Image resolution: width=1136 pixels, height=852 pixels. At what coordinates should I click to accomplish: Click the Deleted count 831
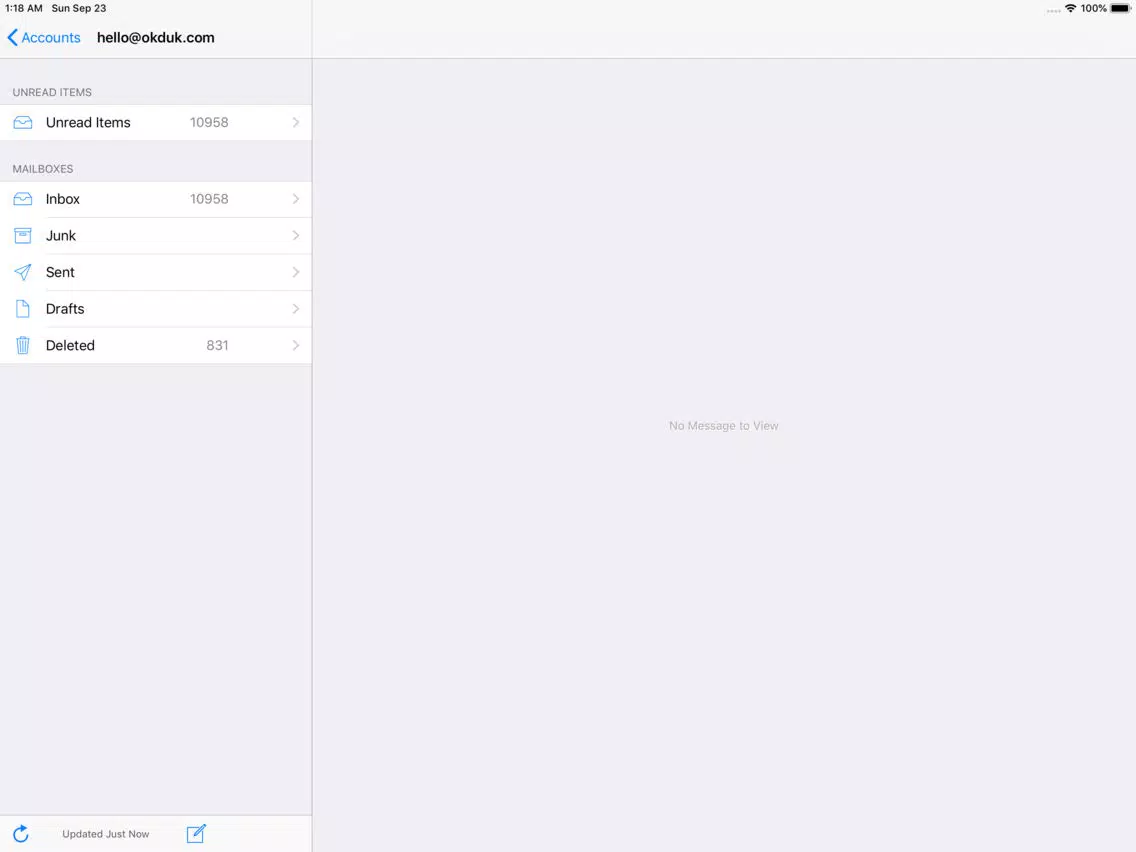tap(217, 346)
